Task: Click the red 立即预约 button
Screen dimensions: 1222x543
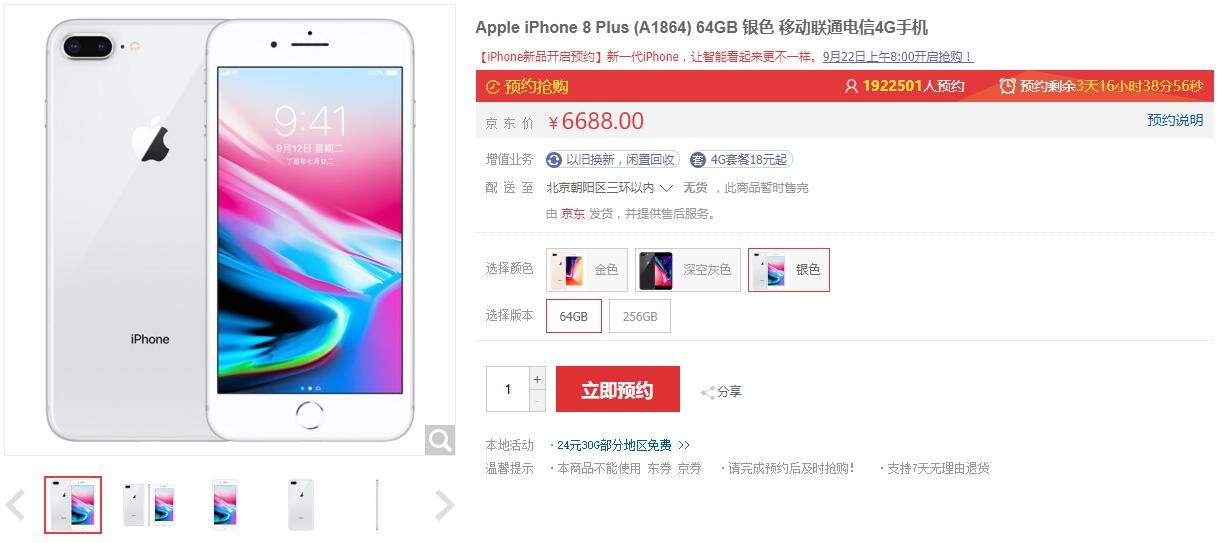Action: coord(618,389)
